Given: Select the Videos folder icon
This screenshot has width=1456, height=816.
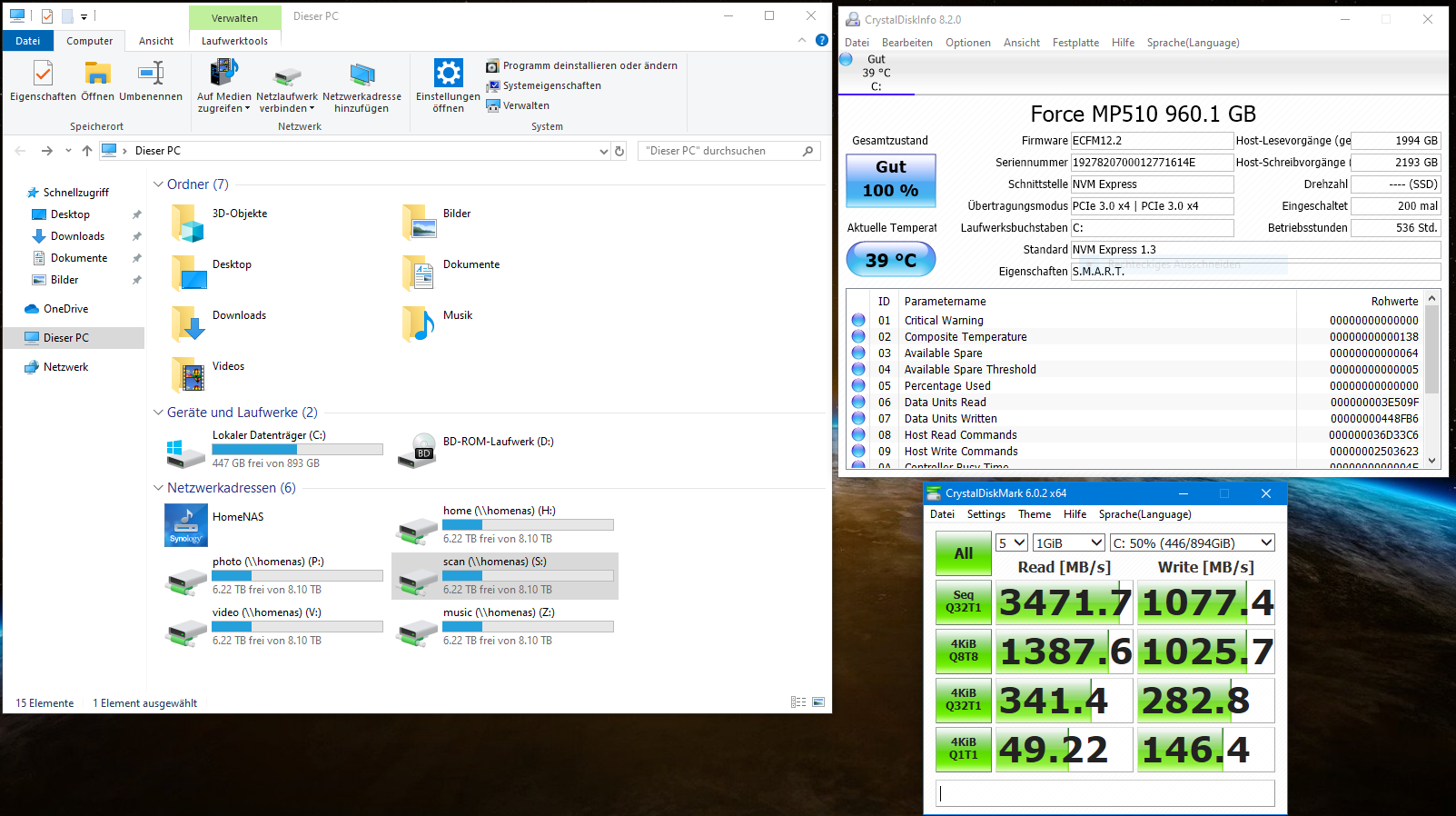Looking at the screenshot, I should tap(188, 374).
